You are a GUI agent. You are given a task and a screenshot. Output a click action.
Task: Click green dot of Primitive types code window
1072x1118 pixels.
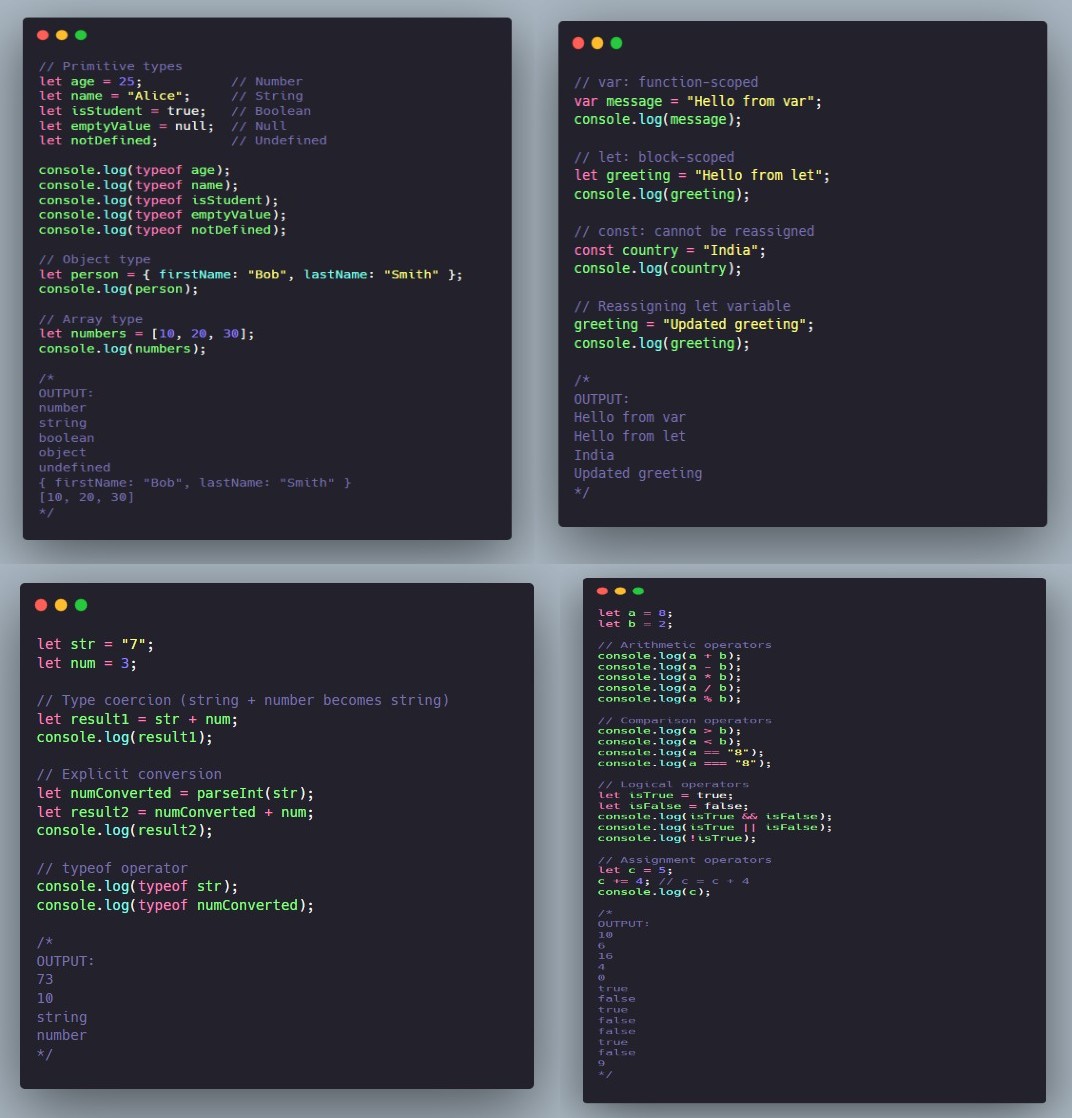(x=81, y=35)
